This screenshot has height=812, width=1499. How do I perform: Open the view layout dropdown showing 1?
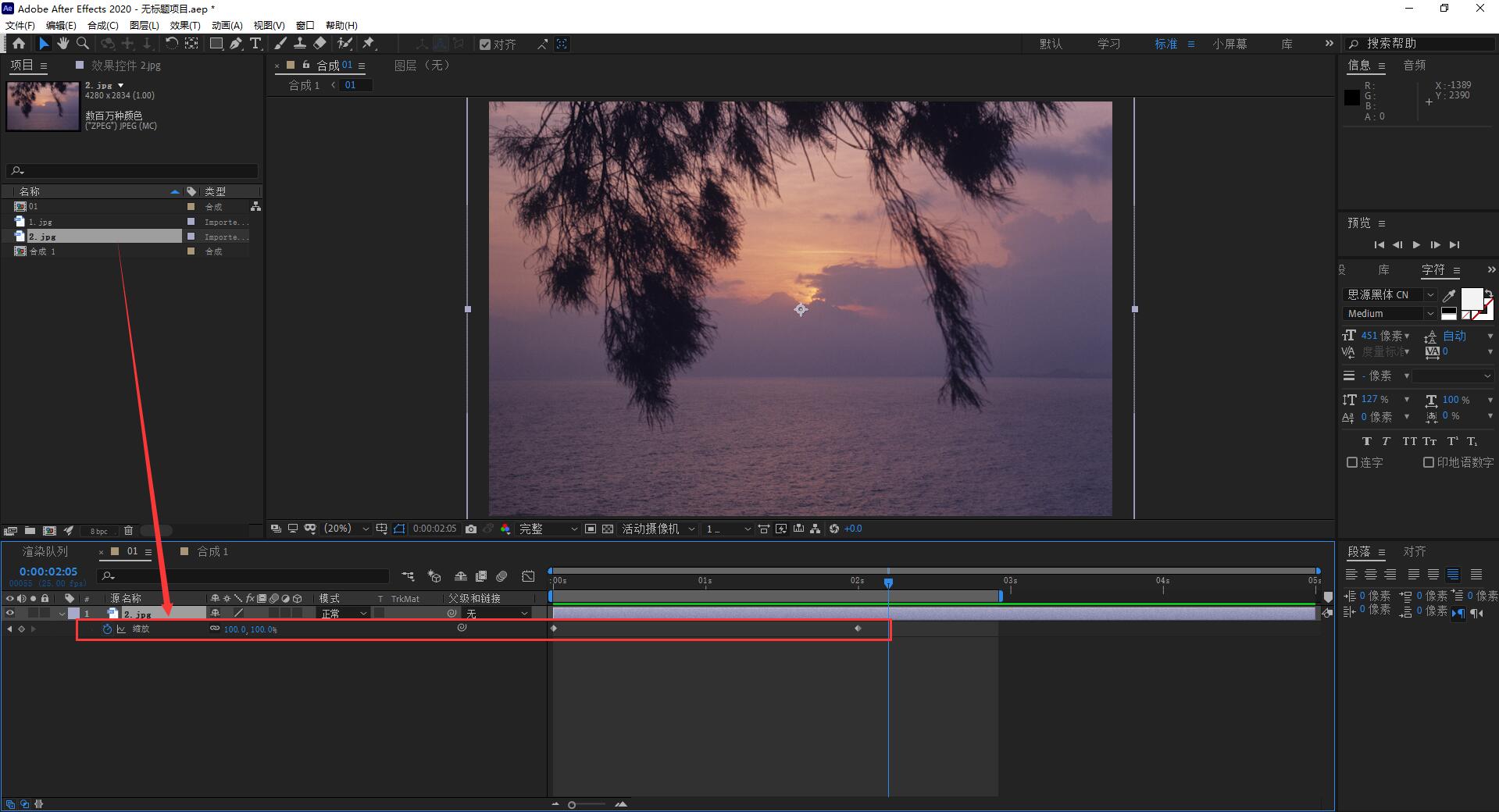click(728, 529)
